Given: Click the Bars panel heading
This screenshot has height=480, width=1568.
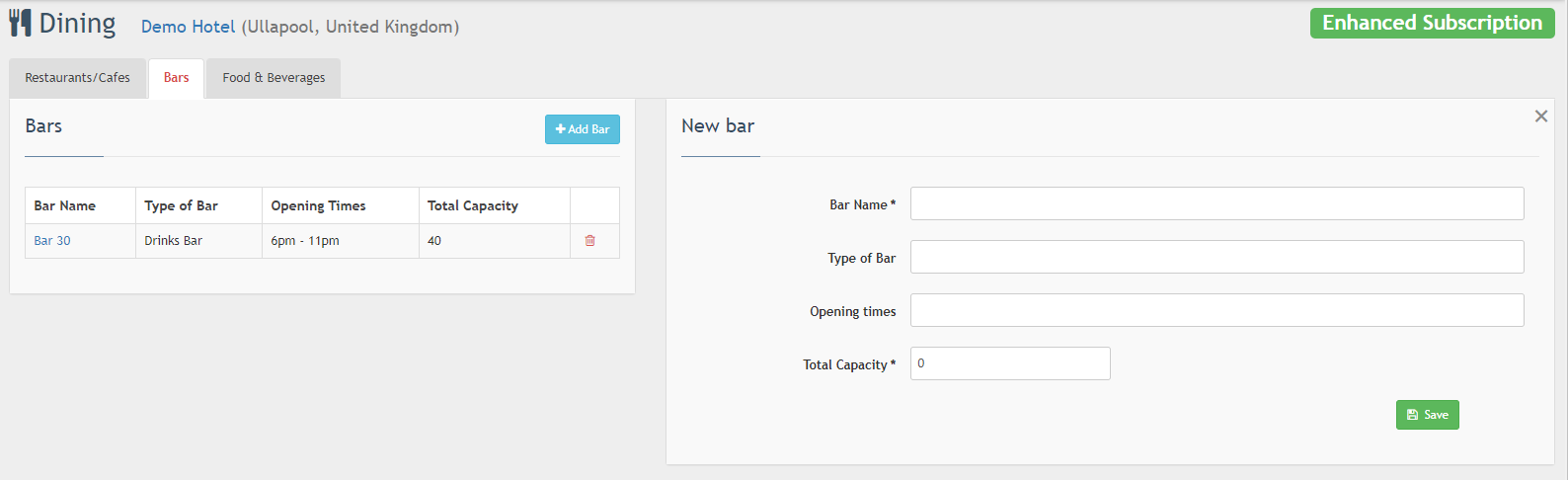Looking at the screenshot, I should [43, 125].
